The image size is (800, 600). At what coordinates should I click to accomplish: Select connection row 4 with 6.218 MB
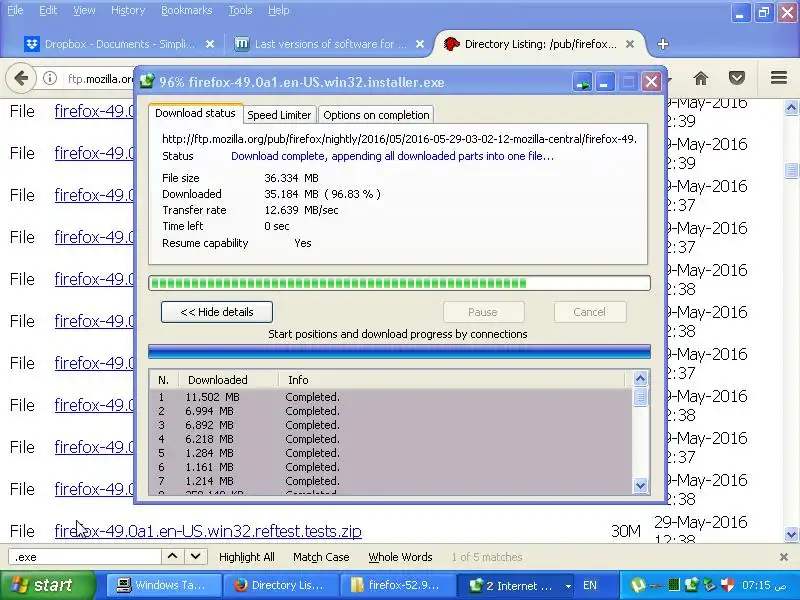391,439
